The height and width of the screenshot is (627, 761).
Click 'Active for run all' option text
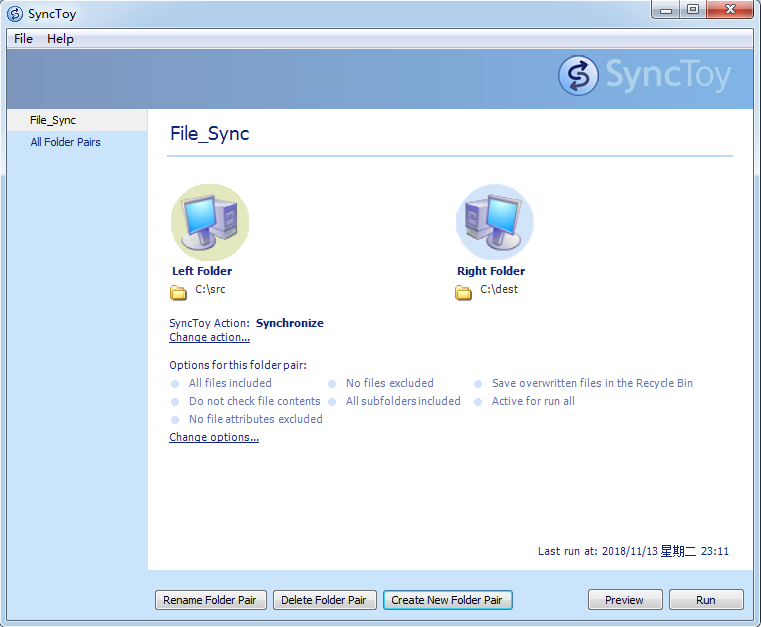tap(533, 401)
